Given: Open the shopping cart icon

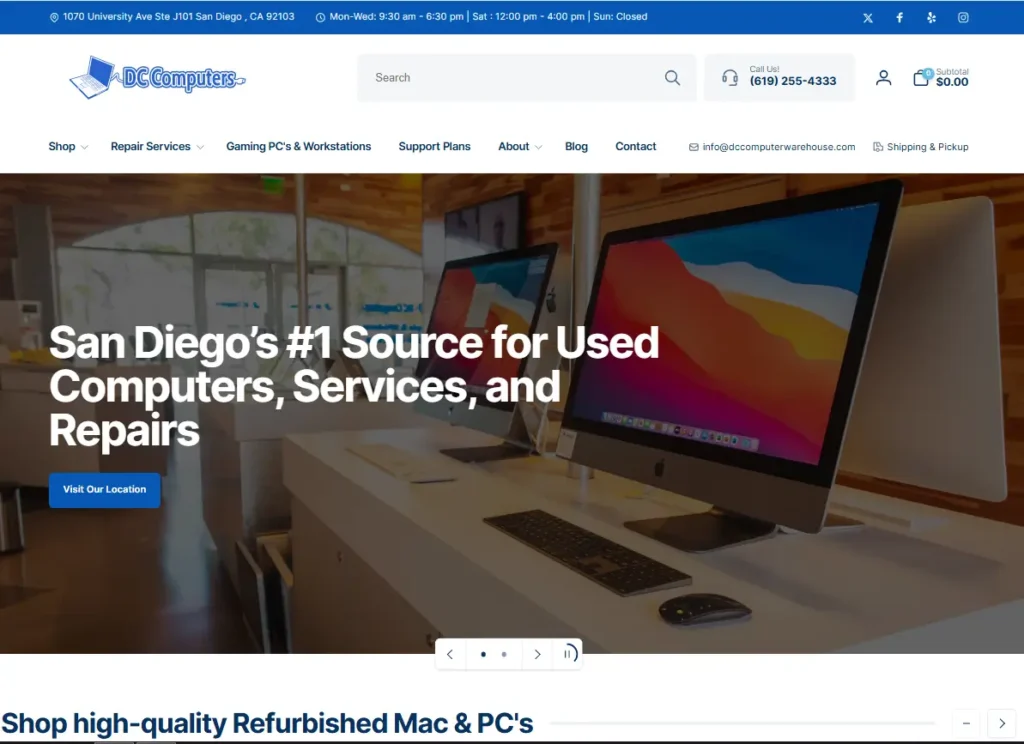Looking at the screenshot, I should tap(920, 77).
